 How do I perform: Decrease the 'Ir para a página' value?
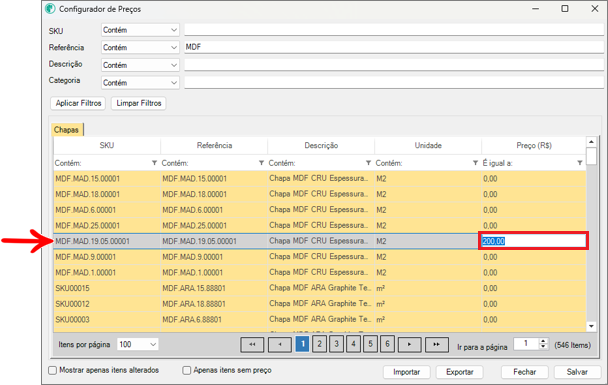[x=543, y=346]
